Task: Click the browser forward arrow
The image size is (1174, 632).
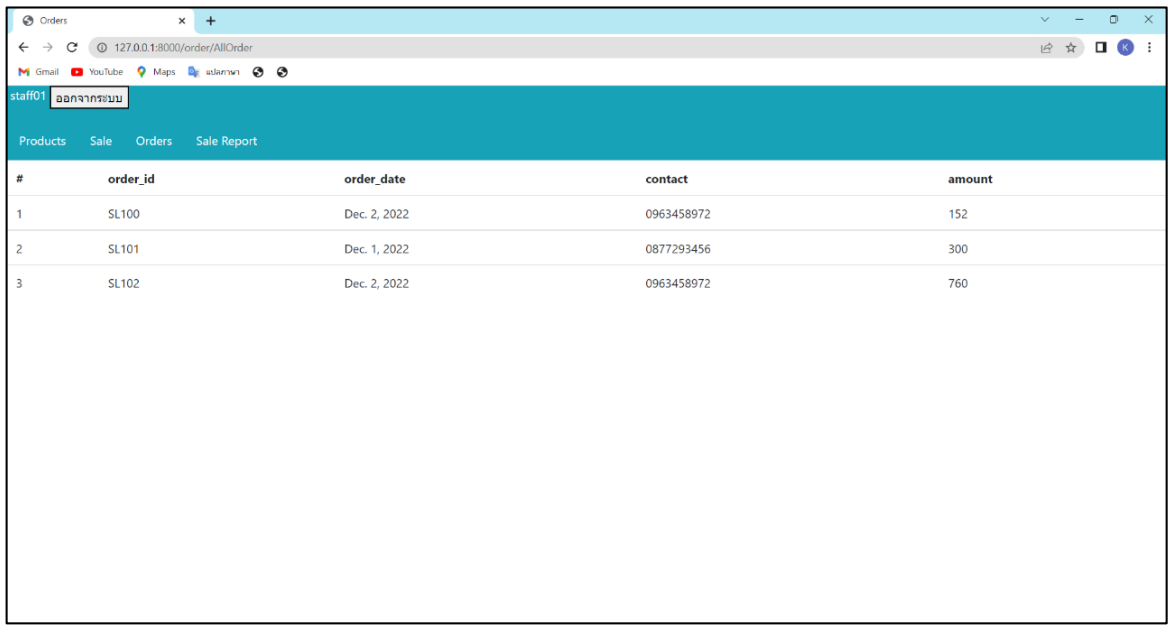Action: pos(48,47)
